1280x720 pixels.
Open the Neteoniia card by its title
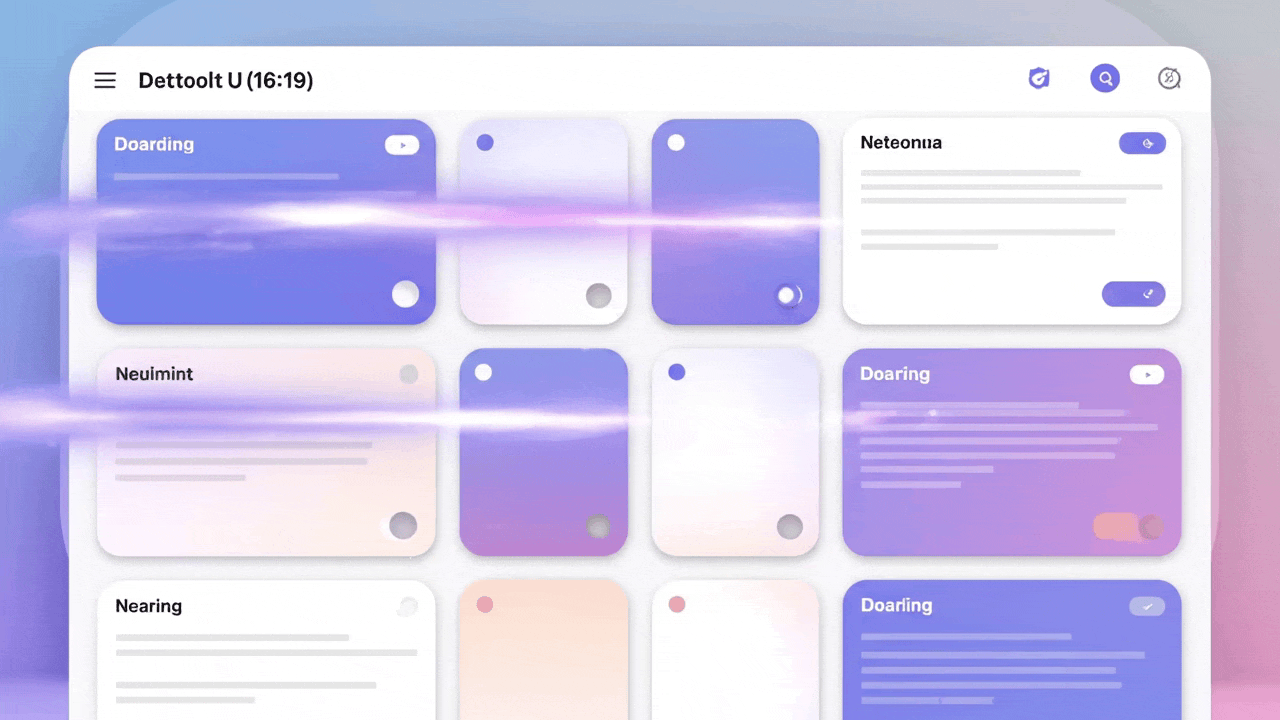(901, 143)
